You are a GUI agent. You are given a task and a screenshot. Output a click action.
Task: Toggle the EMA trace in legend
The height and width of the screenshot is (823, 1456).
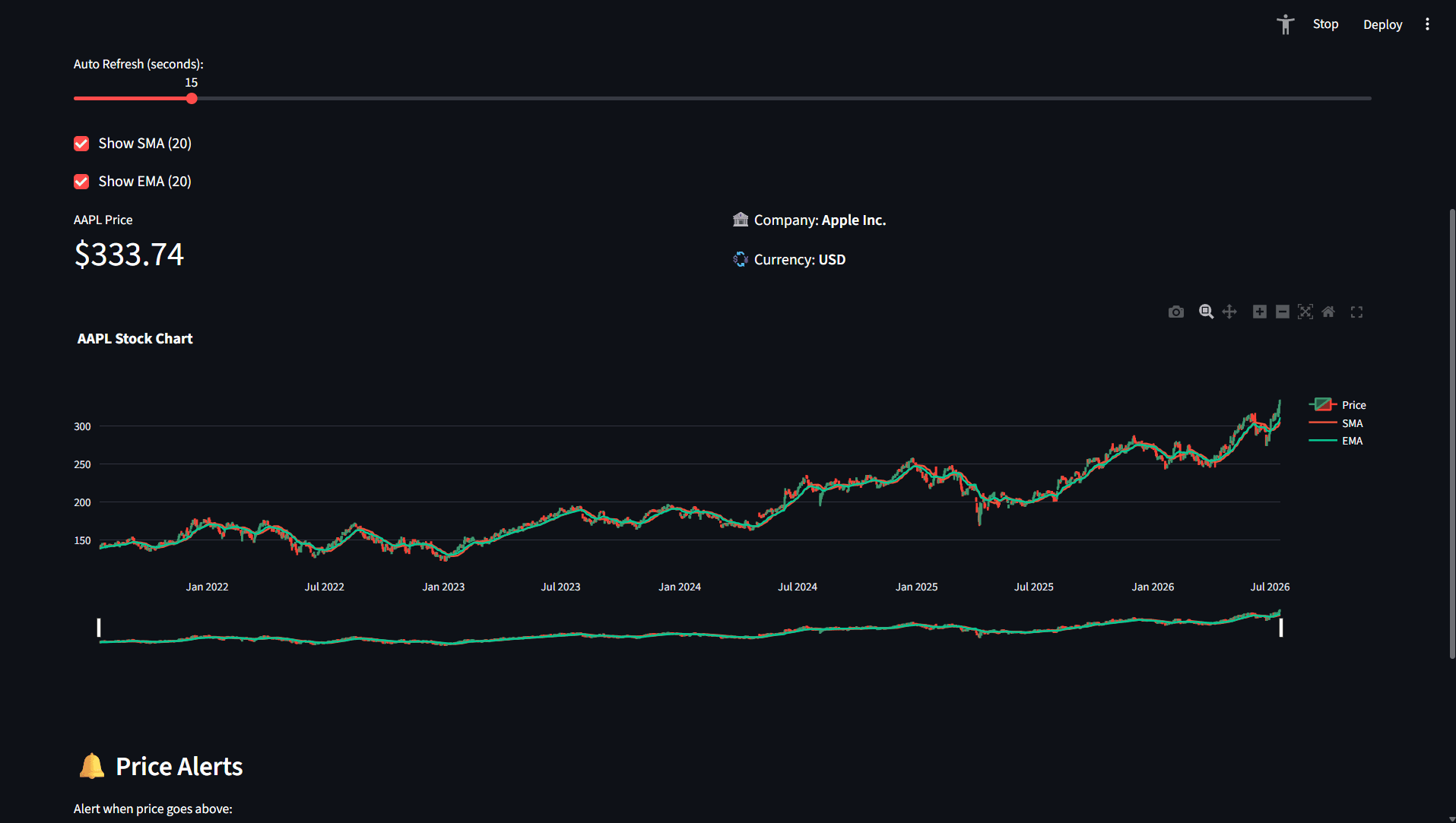pyautogui.click(x=1336, y=441)
